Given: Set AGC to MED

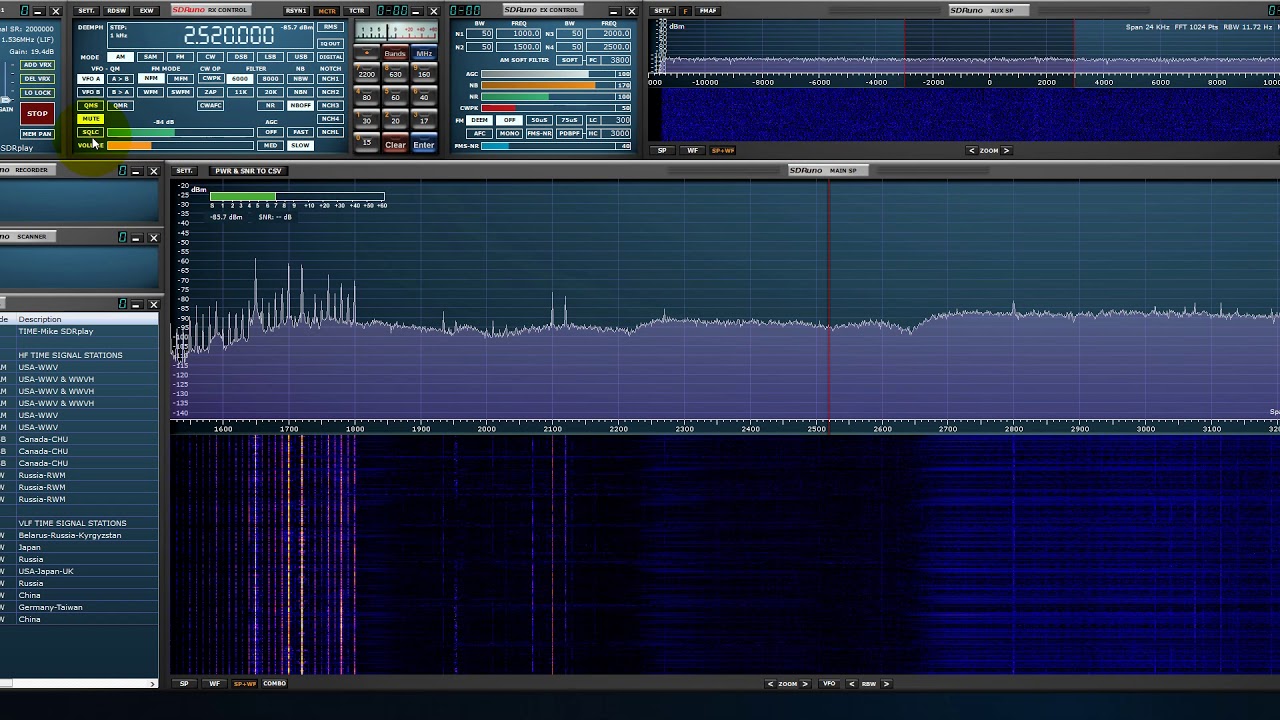Looking at the screenshot, I should pos(270,145).
